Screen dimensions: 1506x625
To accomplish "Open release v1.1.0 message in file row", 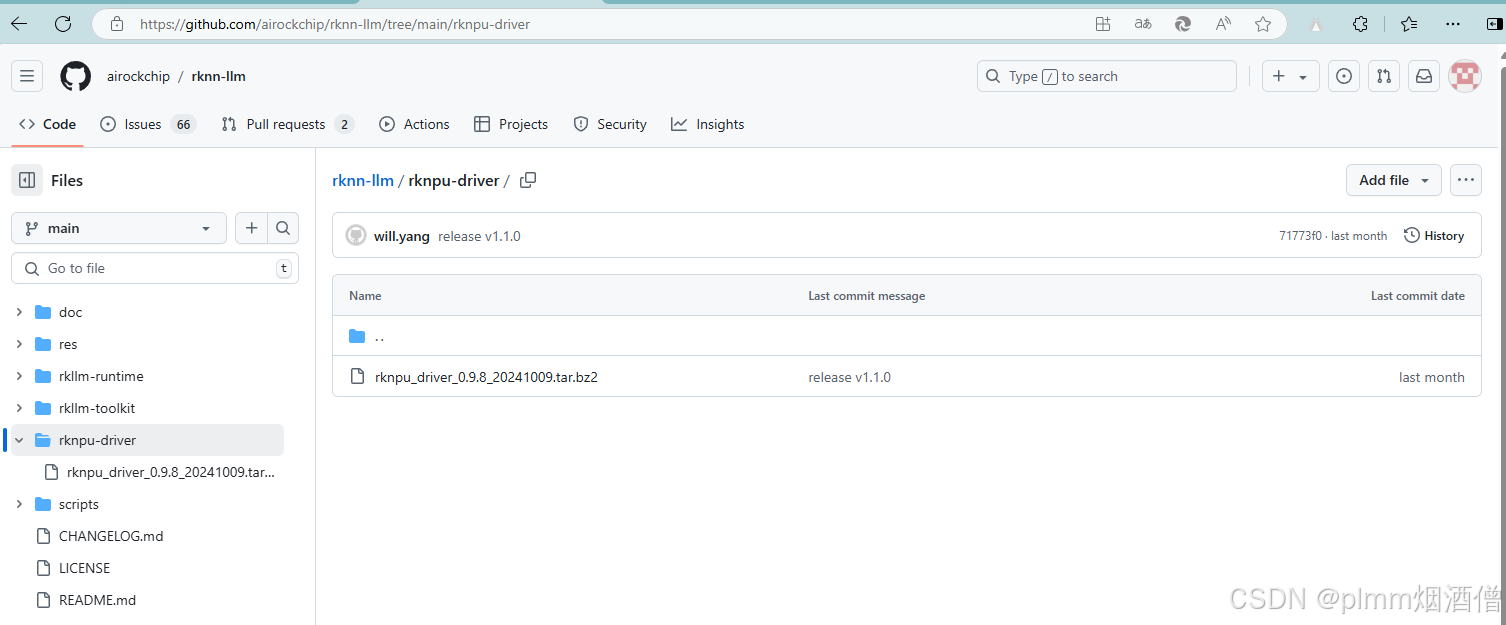I will (x=849, y=377).
